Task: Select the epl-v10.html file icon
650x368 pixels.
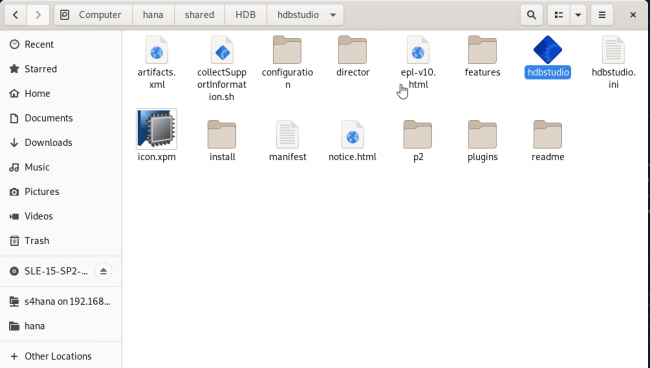Action: point(418,50)
